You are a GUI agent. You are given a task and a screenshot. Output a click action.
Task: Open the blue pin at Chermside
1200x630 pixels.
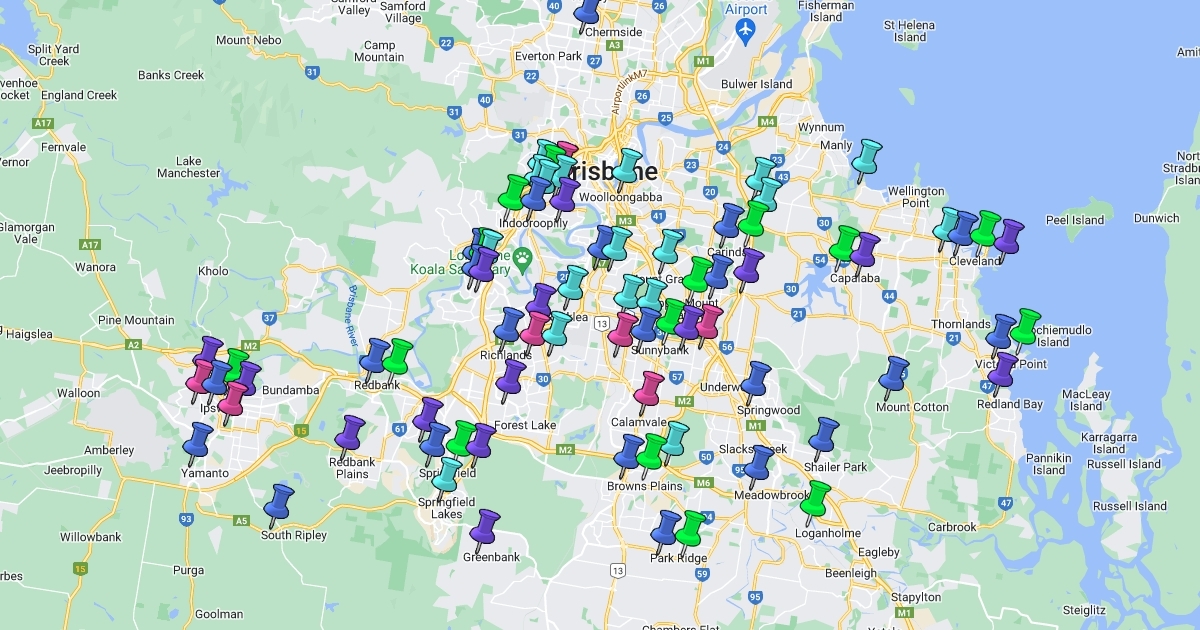click(x=590, y=10)
